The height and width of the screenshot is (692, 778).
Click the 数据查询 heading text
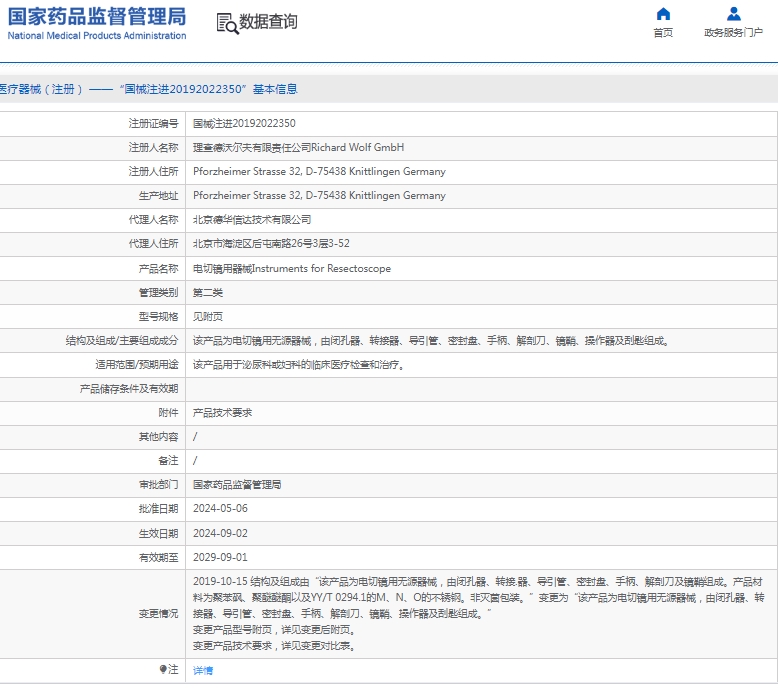pyautogui.click(x=268, y=22)
